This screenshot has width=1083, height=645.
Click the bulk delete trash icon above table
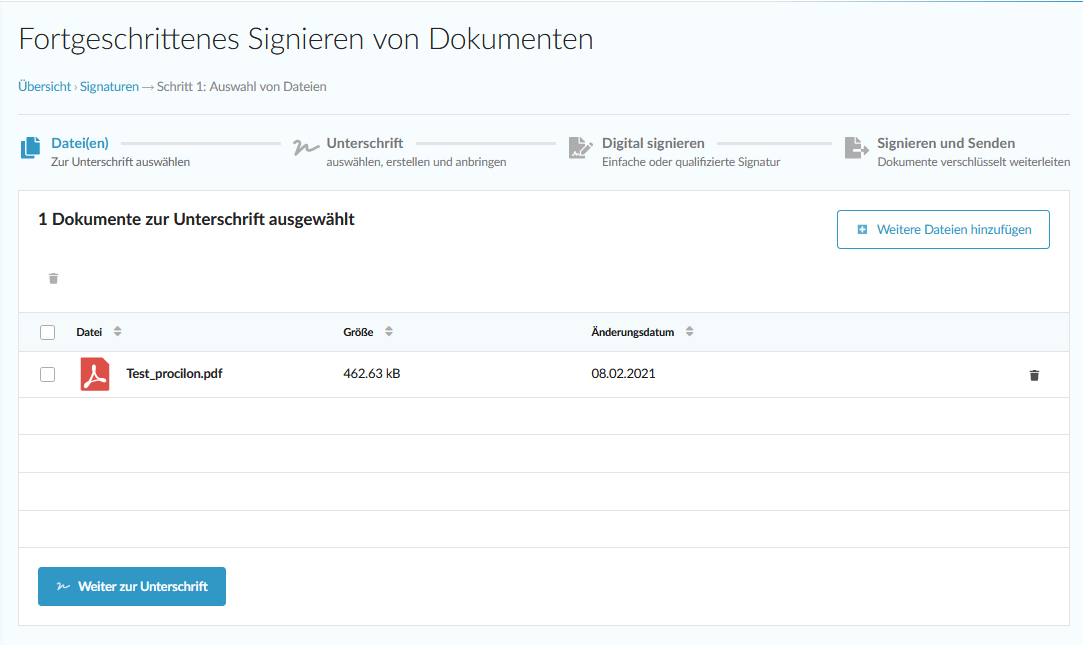(54, 278)
